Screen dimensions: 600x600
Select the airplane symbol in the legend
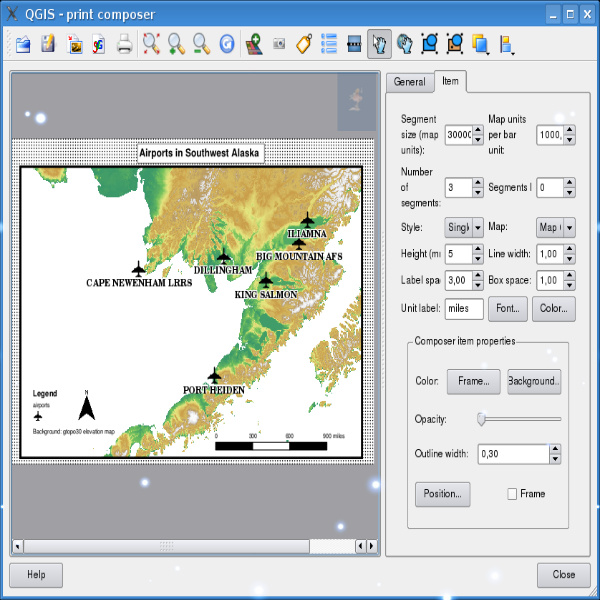click(38, 416)
